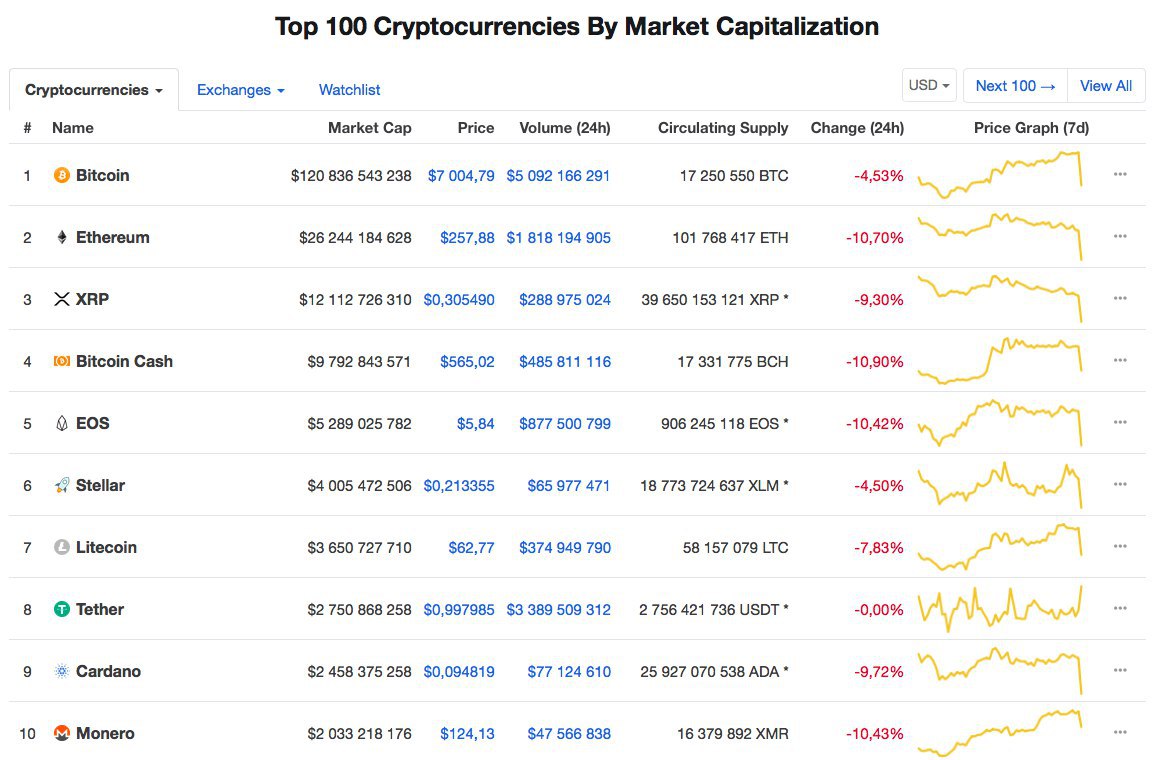This screenshot has width=1168, height=760.
Task: Open the Cryptocurrencies dropdown tab
Action: coord(94,90)
